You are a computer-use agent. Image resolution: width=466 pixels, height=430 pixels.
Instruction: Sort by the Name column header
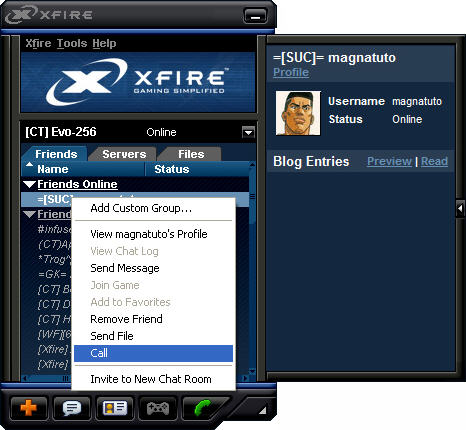coord(83,169)
